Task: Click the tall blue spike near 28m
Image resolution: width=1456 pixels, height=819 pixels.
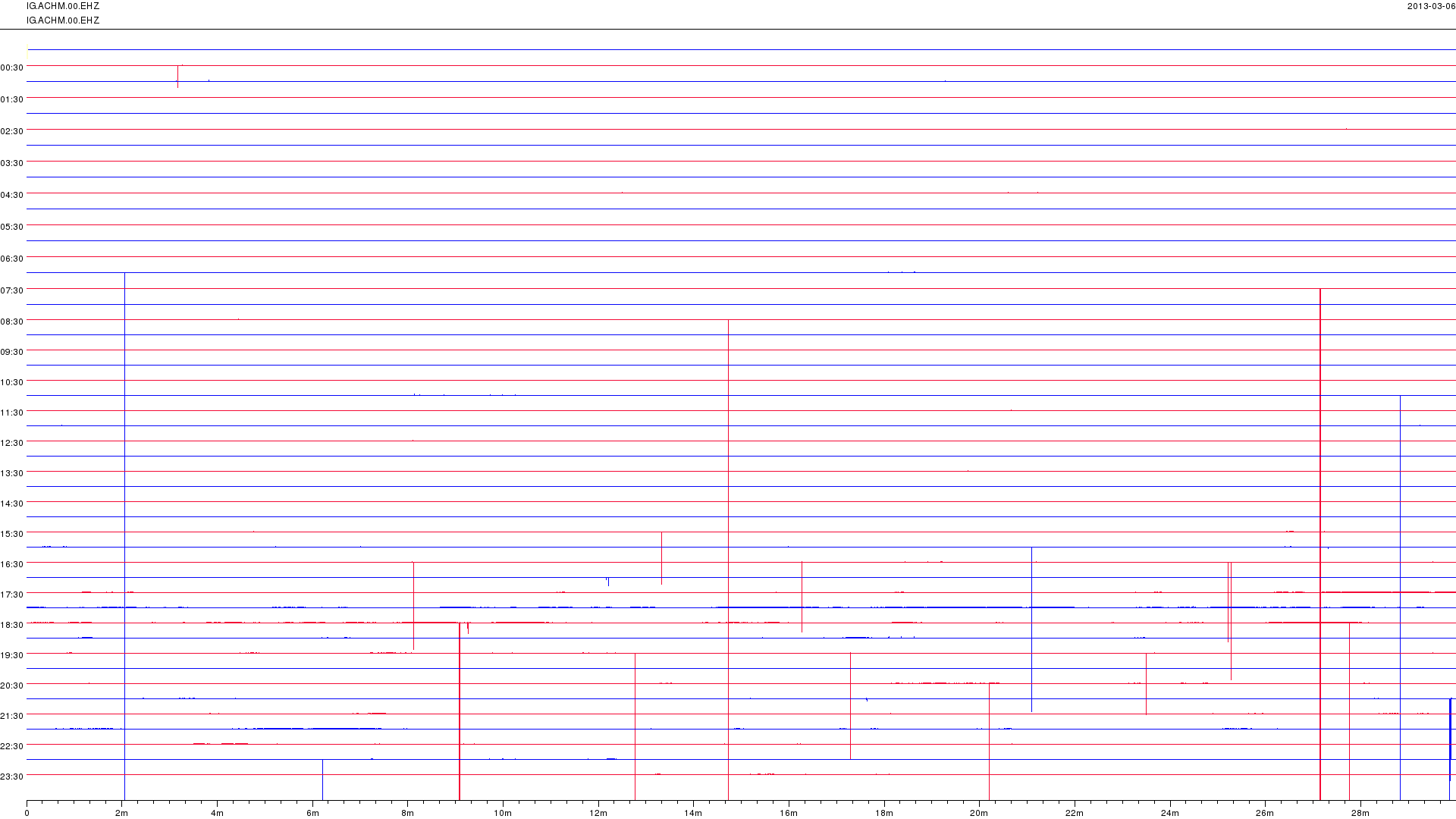Action: pyautogui.click(x=1400, y=598)
